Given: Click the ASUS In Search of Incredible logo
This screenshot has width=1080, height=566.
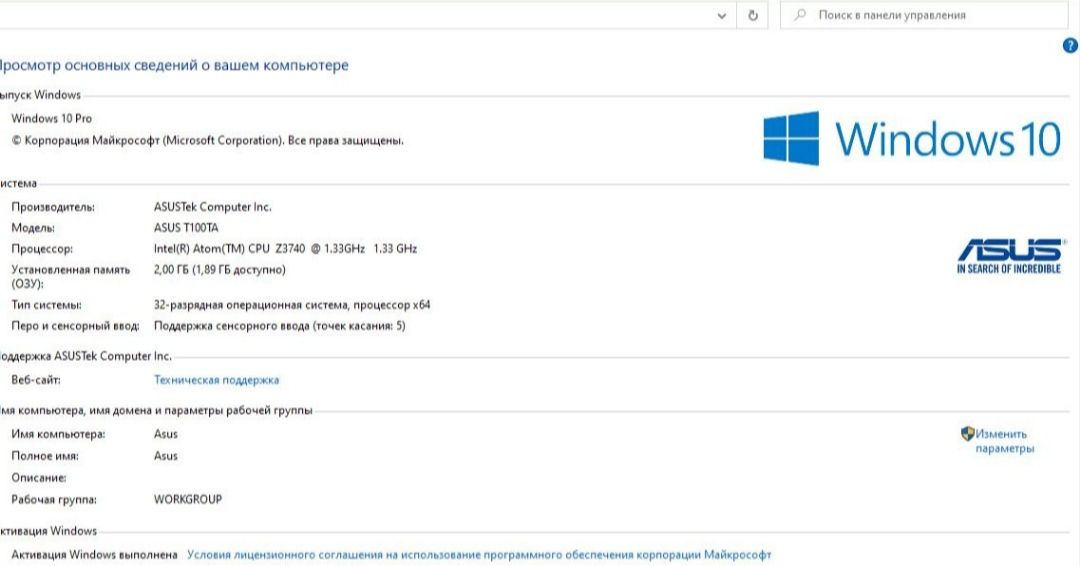Looking at the screenshot, I should pos(1010,256).
